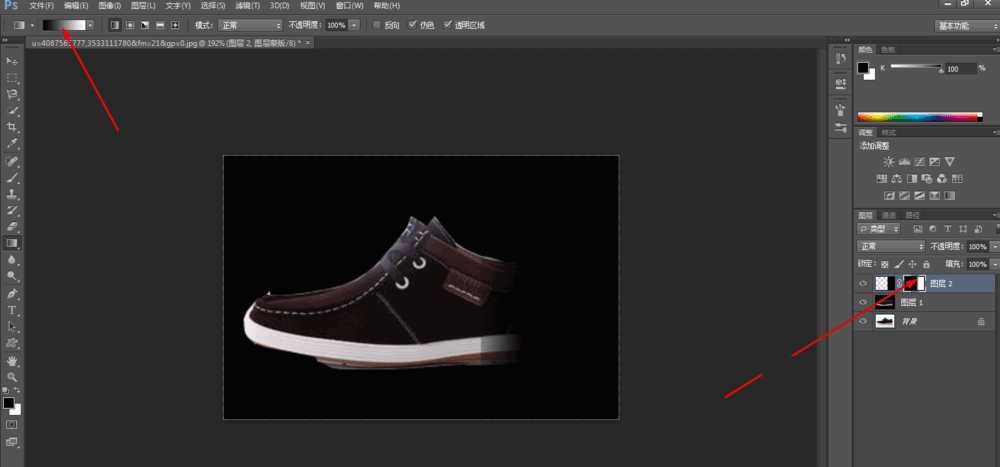Select the 背景 layer
The image size is (1000, 467).
click(x=910, y=321)
